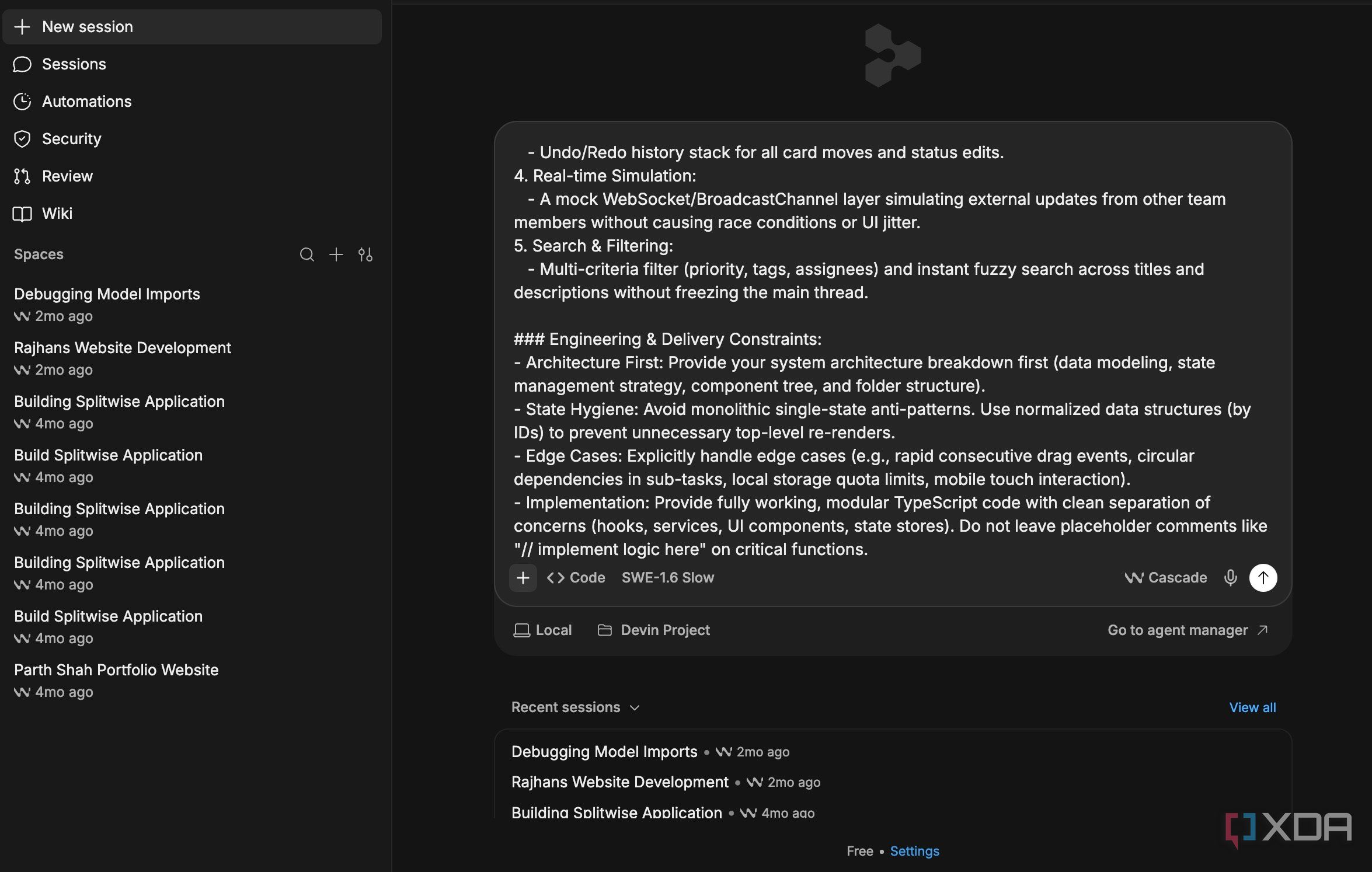Viewport: 1372px width, 872px height.
Task: Start a New session
Action: [191, 27]
